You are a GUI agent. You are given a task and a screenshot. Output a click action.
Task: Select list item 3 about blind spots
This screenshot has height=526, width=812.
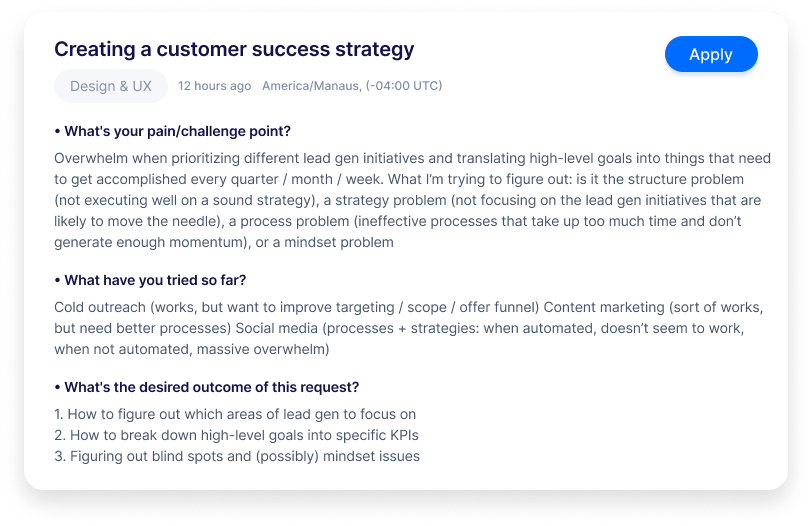coord(237,456)
